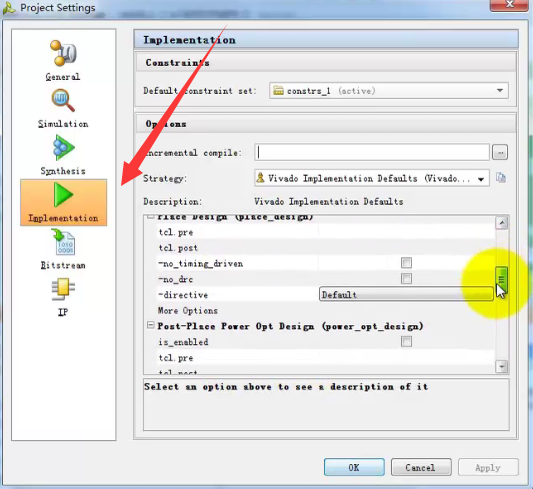Click the Cancel button
The width and height of the screenshot is (533, 489).
421,467
